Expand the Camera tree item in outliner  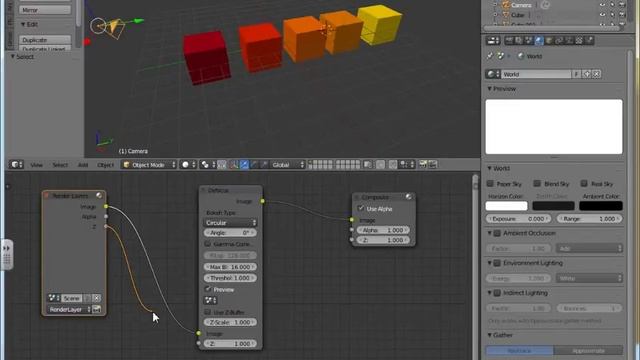pyautogui.click(x=495, y=5)
